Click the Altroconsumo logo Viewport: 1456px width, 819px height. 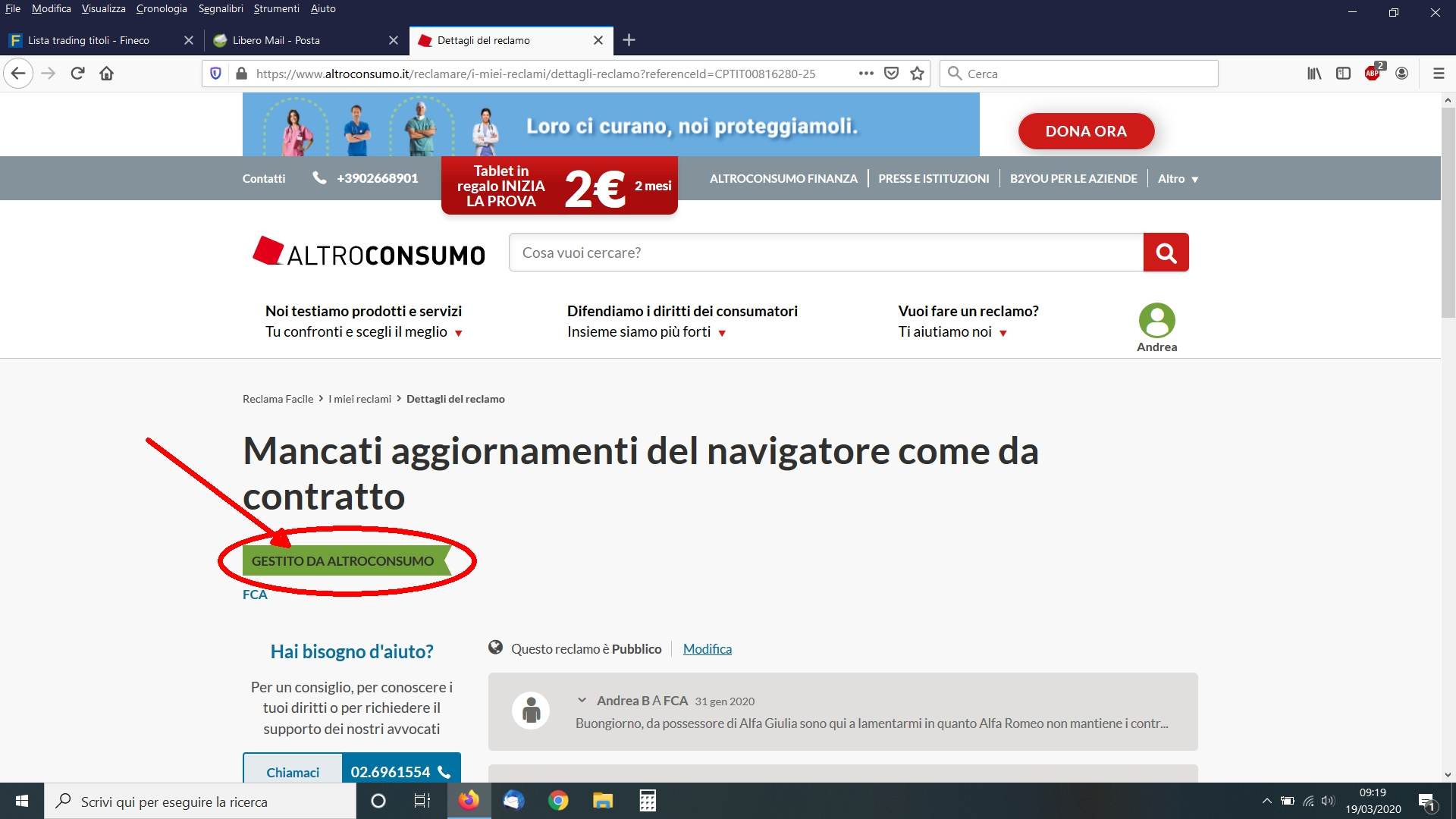[369, 252]
